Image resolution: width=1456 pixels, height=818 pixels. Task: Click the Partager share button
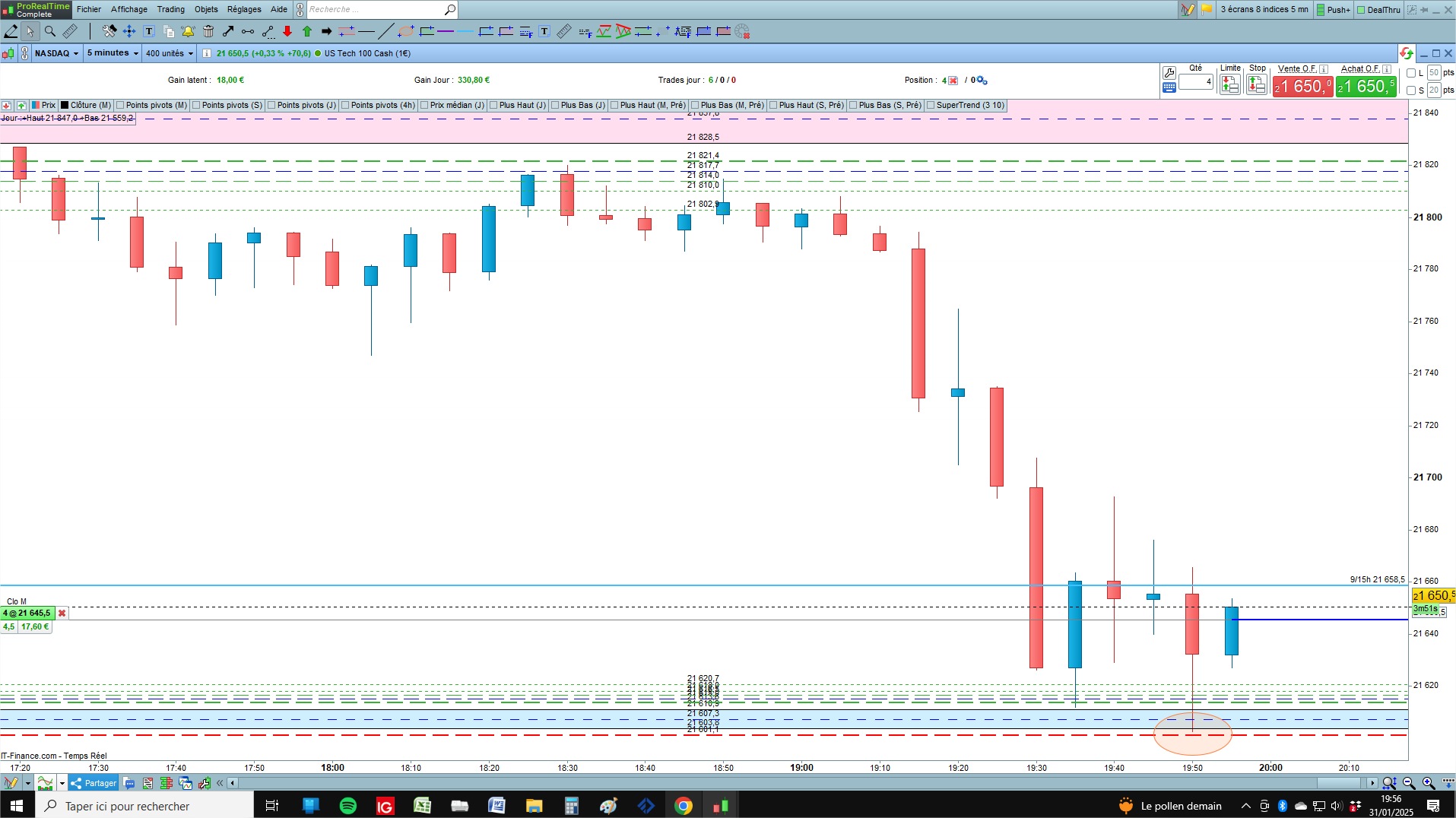pos(94,783)
